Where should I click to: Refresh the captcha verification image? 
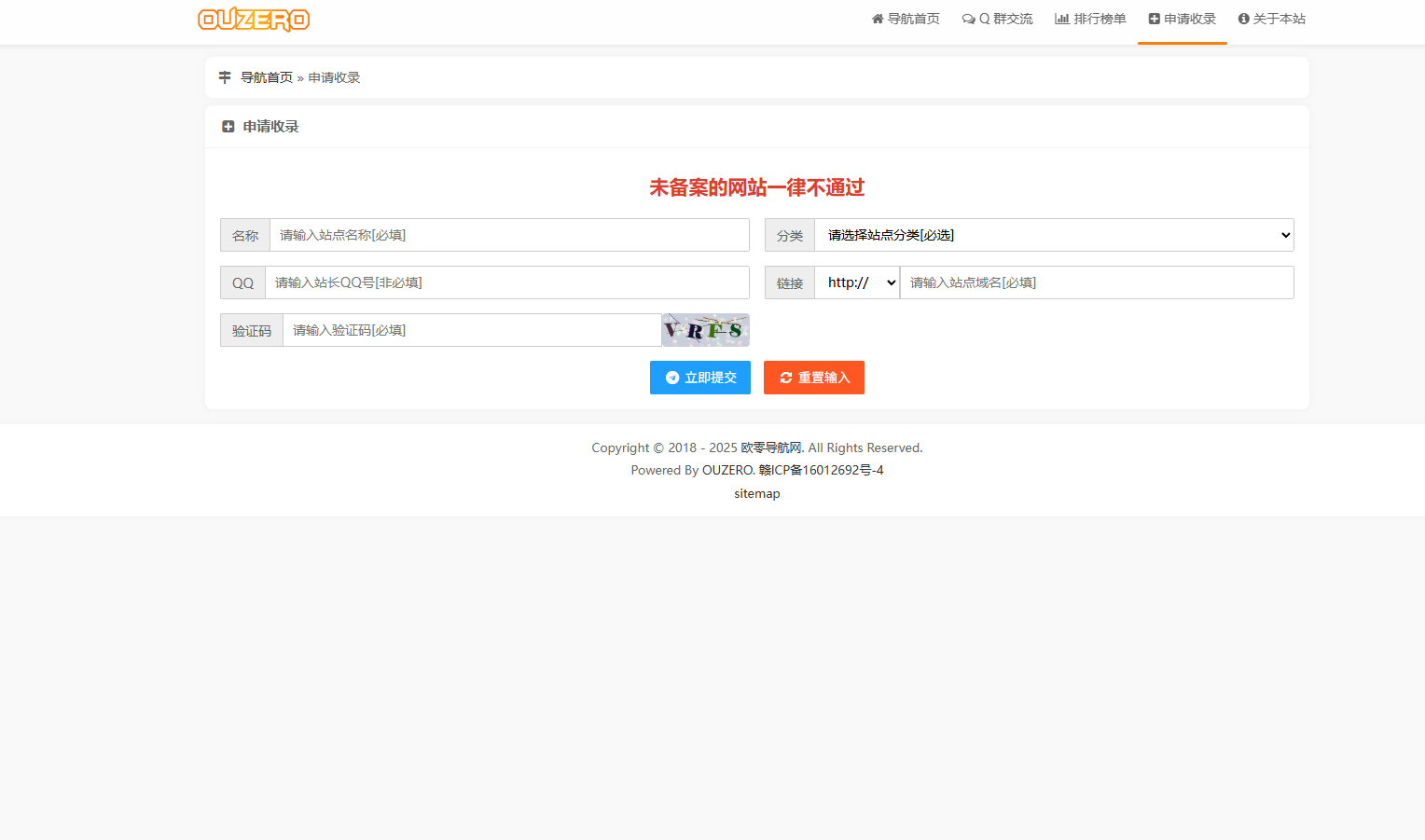click(x=705, y=330)
